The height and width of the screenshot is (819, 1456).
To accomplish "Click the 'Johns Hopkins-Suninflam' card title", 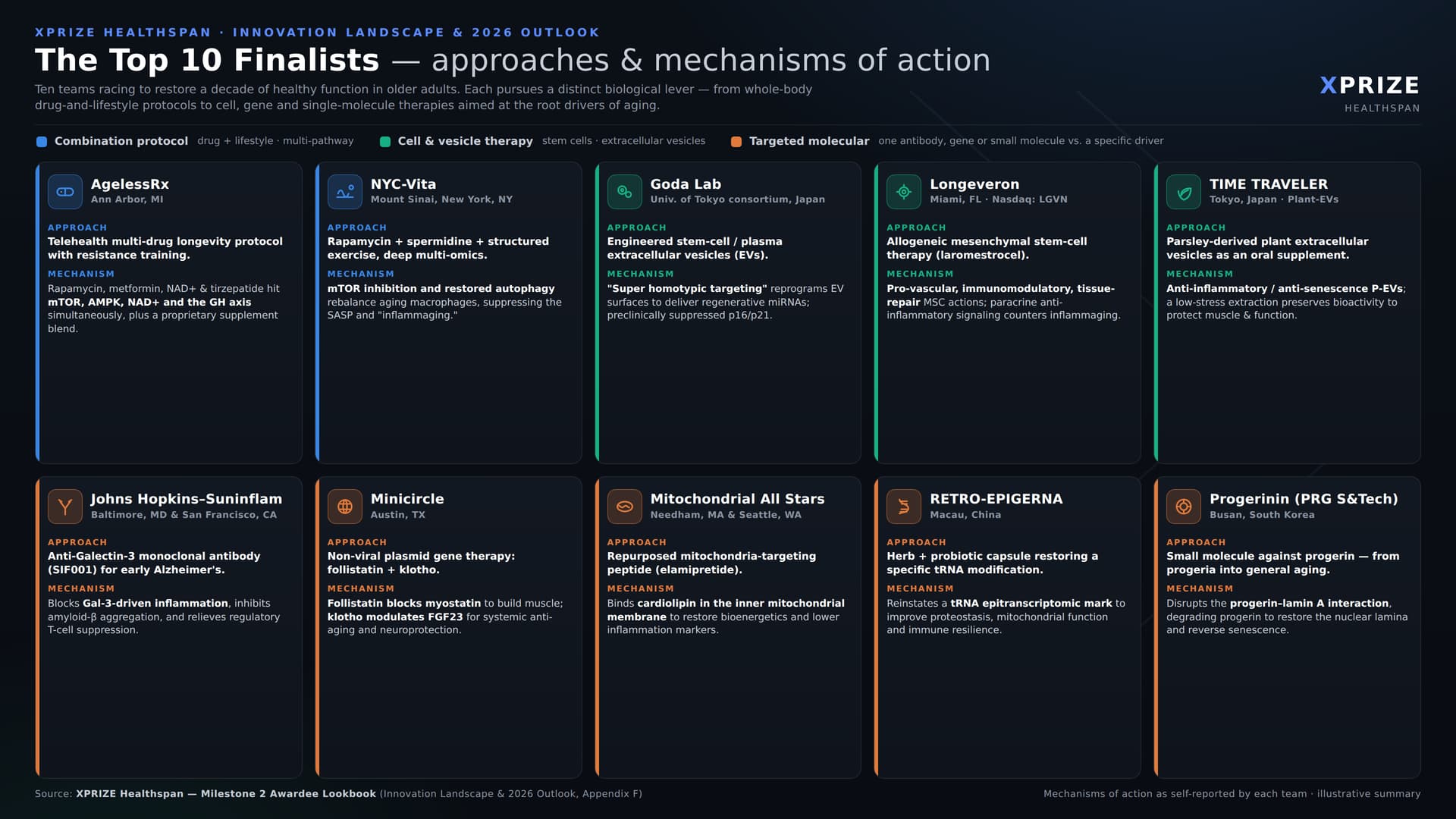I will pos(187,499).
